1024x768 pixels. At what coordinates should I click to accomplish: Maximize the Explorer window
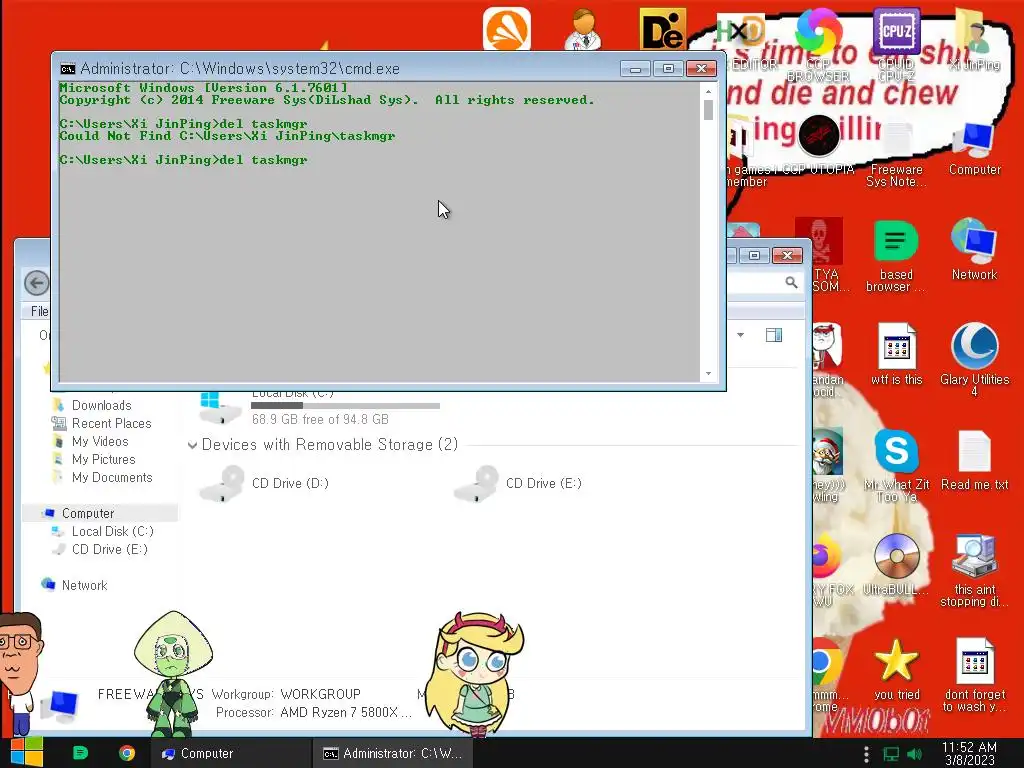point(754,255)
